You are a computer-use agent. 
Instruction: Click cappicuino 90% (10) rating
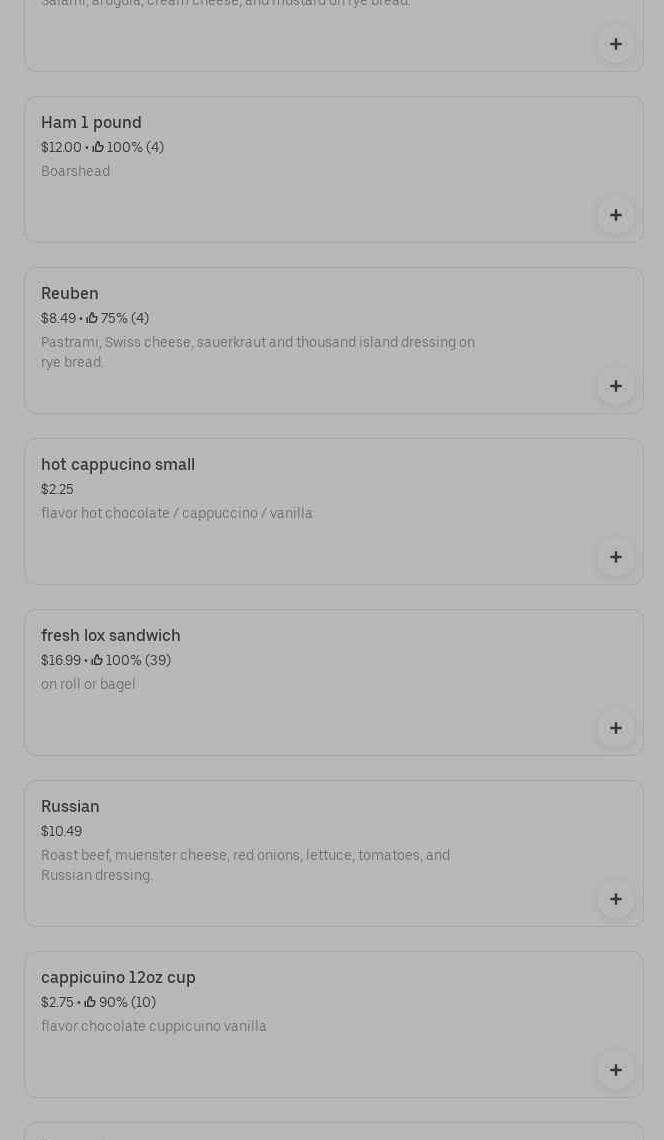point(120,1003)
